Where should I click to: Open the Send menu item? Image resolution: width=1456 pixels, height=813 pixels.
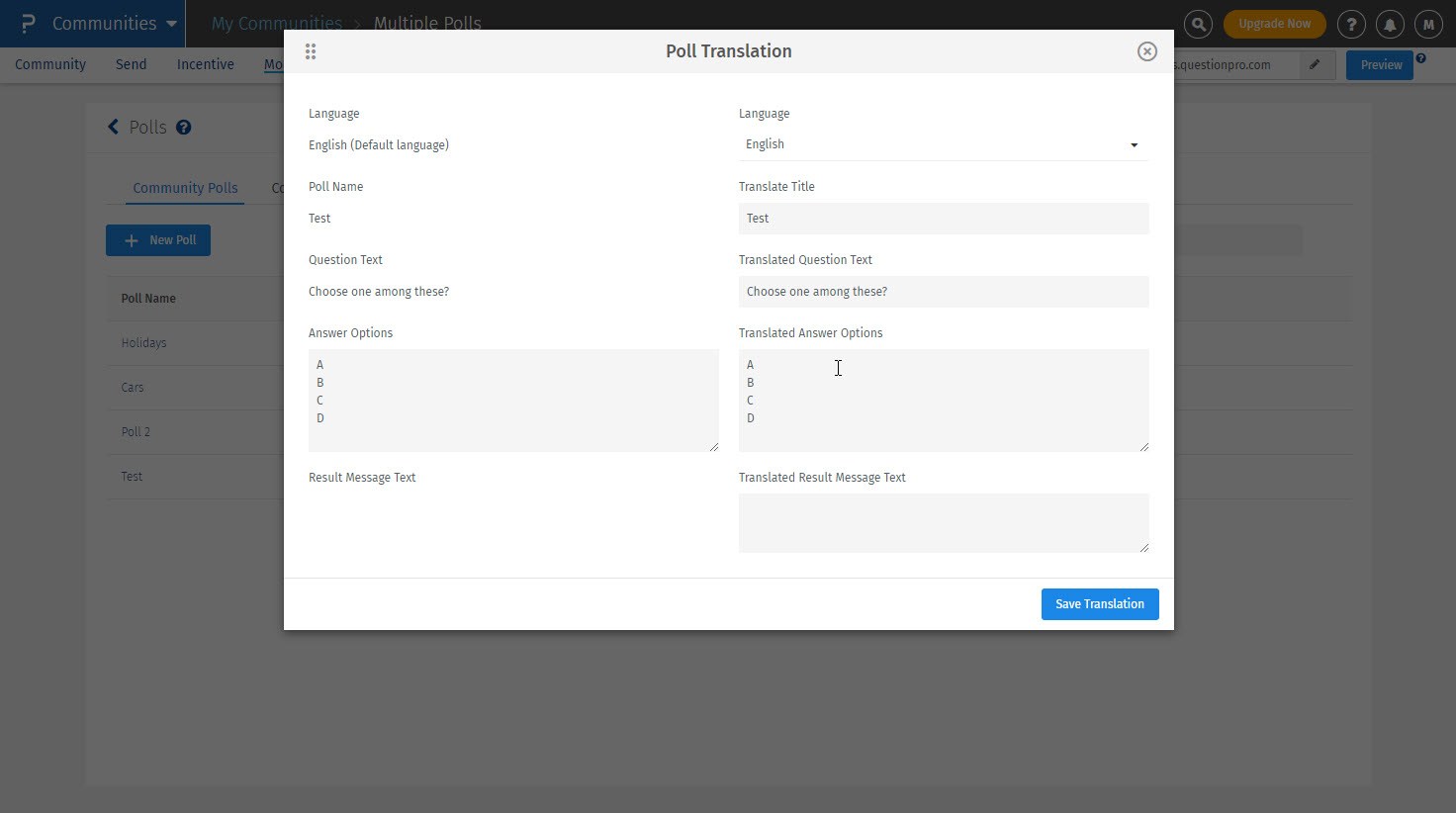click(131, 64)
